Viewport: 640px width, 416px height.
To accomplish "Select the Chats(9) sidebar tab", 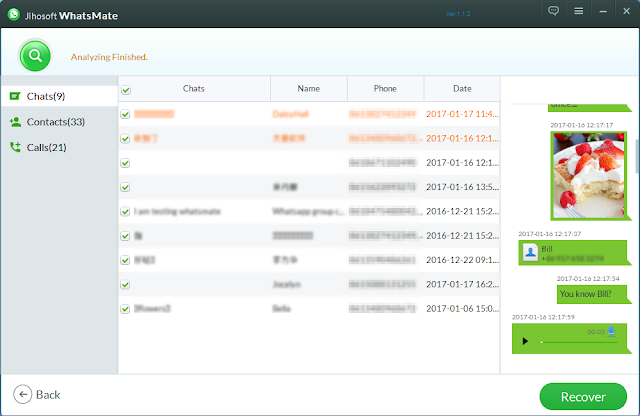I will point(60,96).
